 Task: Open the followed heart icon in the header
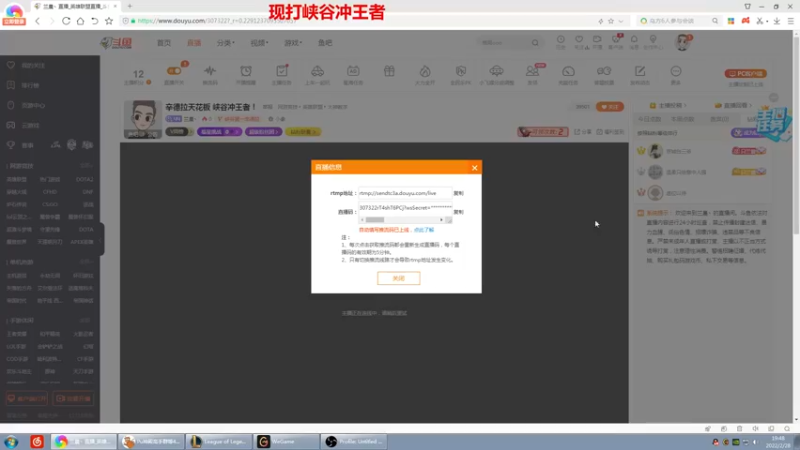(579, 39)
